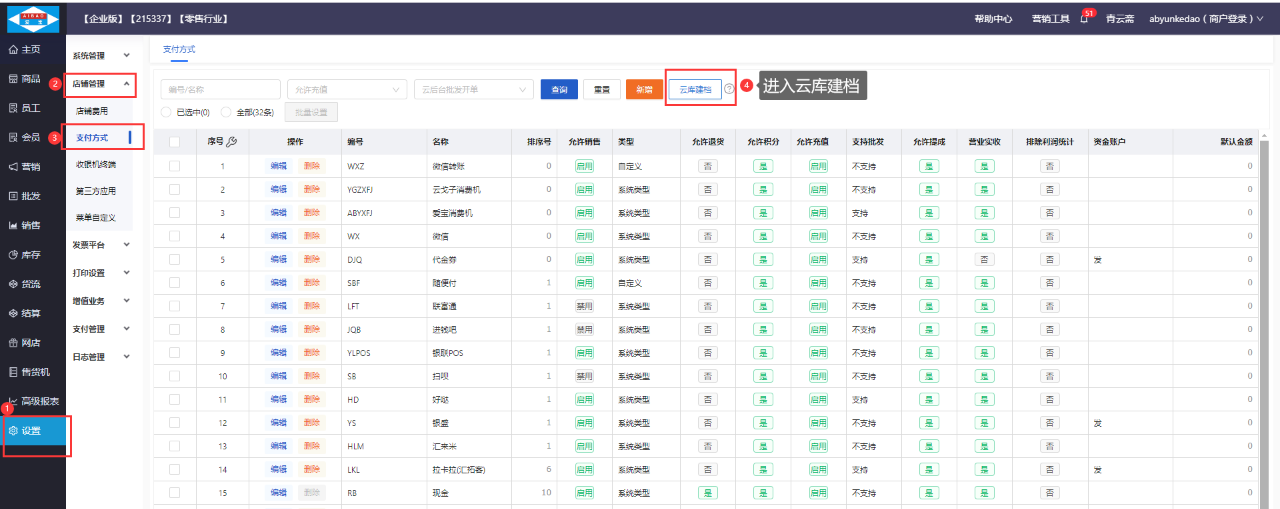The height and width of the screenshot is (509, 1280).
Task: Click 编辑 for row 4 微信
Action: coord(278,236)
